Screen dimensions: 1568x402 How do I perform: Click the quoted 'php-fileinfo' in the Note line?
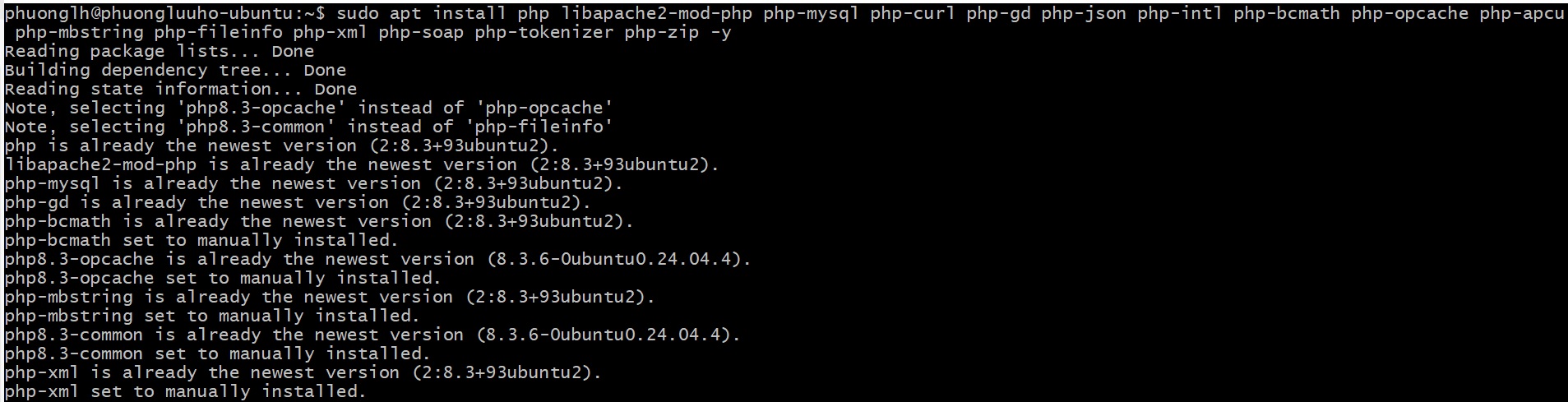click(544, 127)
